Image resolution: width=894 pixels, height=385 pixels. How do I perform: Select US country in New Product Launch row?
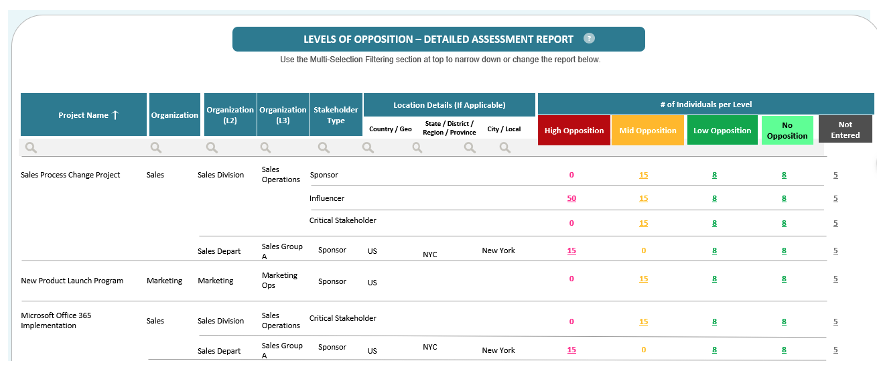pos(372,282)
